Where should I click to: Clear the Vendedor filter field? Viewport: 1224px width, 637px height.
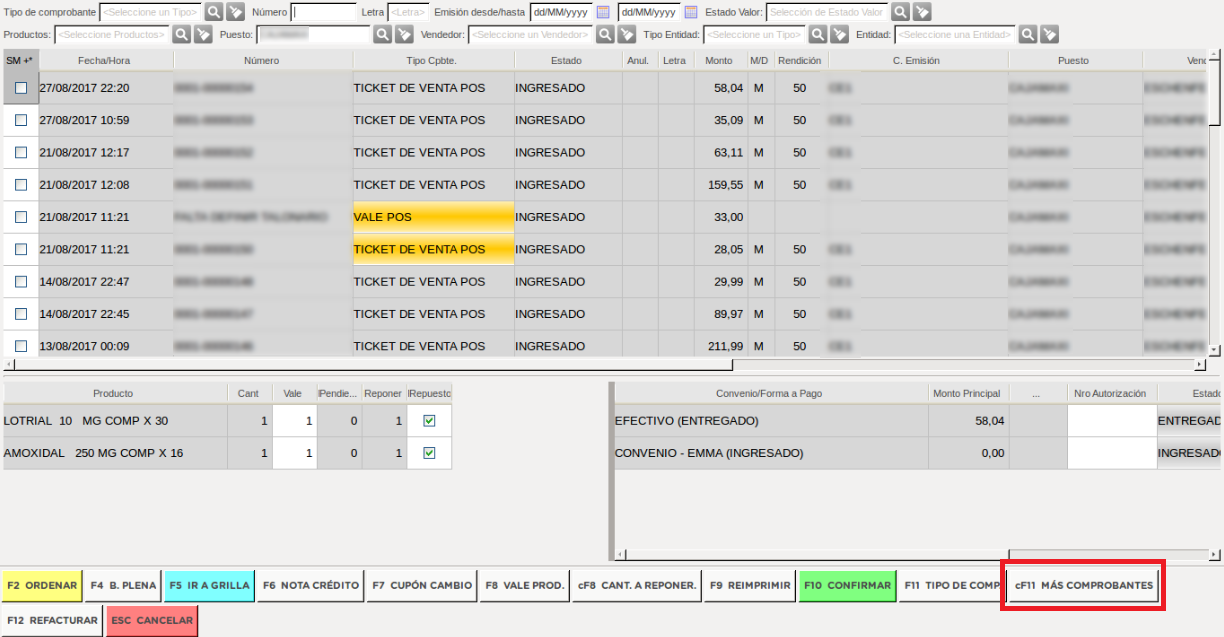[x=627, y=35]
